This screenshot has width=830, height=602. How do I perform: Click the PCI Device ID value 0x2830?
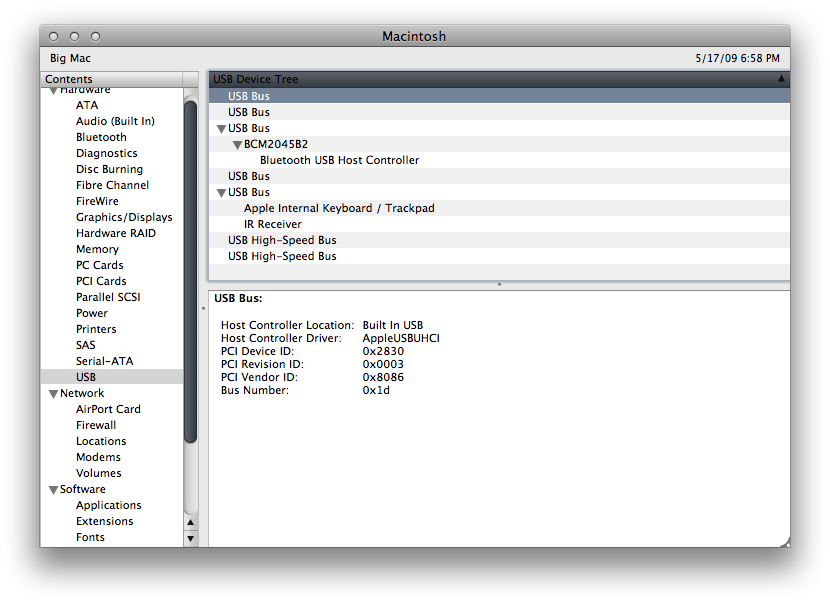point(383,351)
